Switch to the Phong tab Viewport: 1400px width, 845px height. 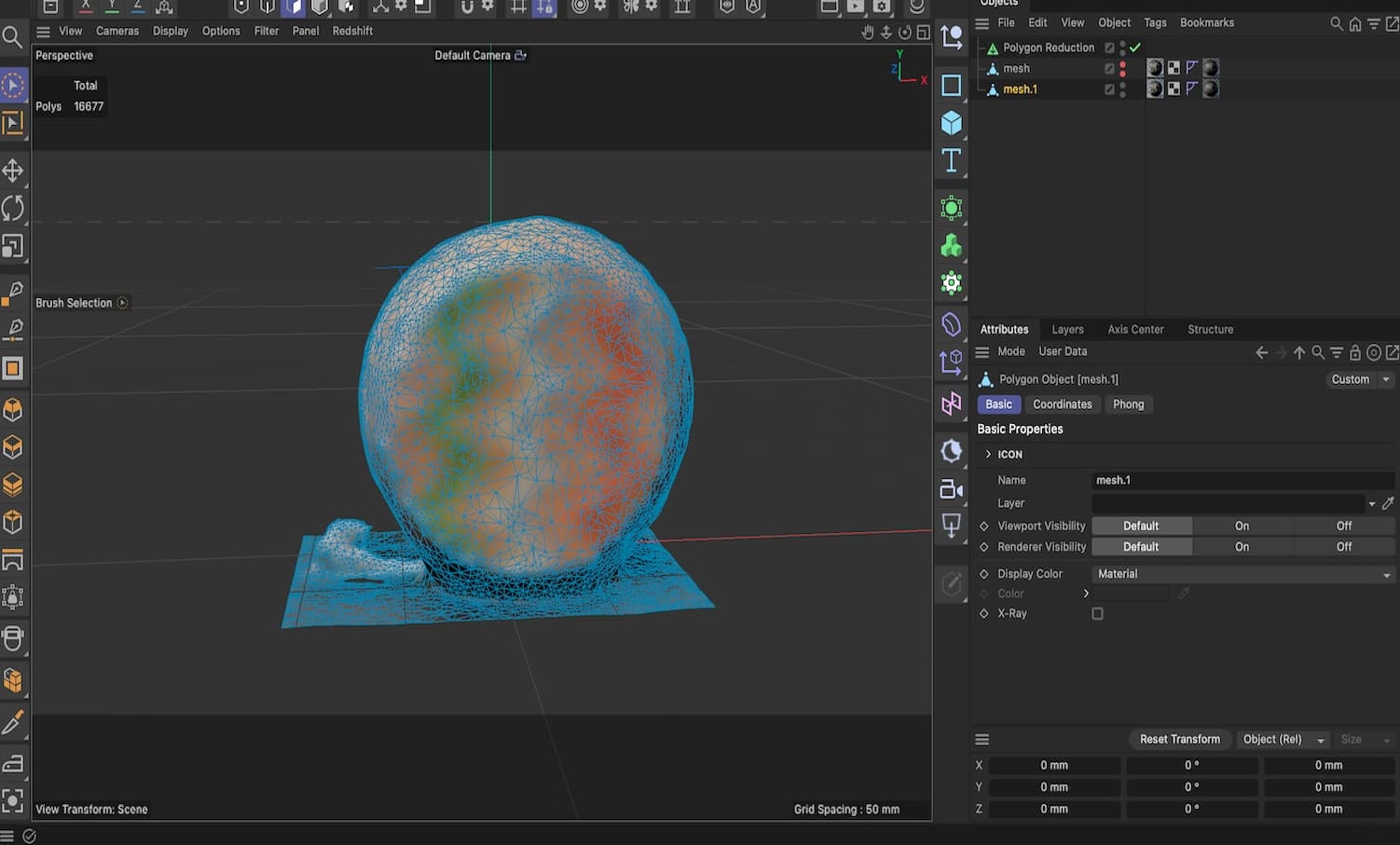click(1129, 404)
